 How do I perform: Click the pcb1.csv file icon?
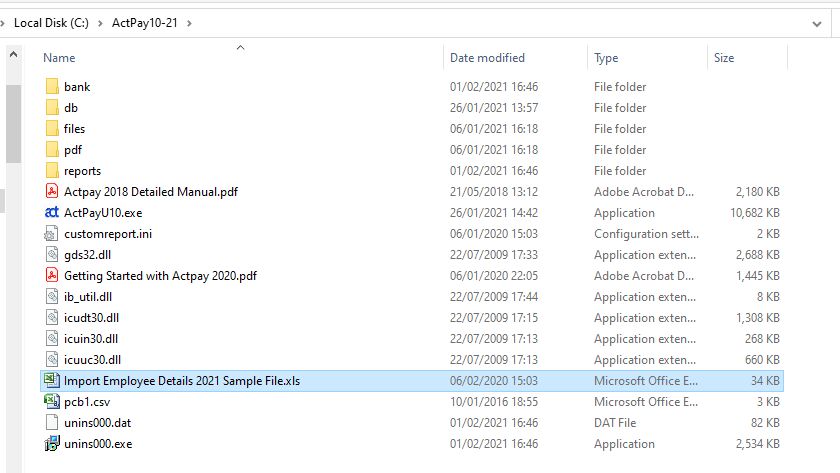(52, 402)
